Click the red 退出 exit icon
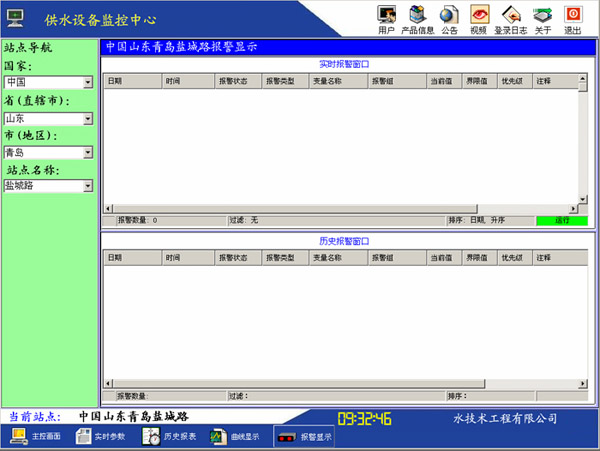Screen dimensions: 600x451 572,14
